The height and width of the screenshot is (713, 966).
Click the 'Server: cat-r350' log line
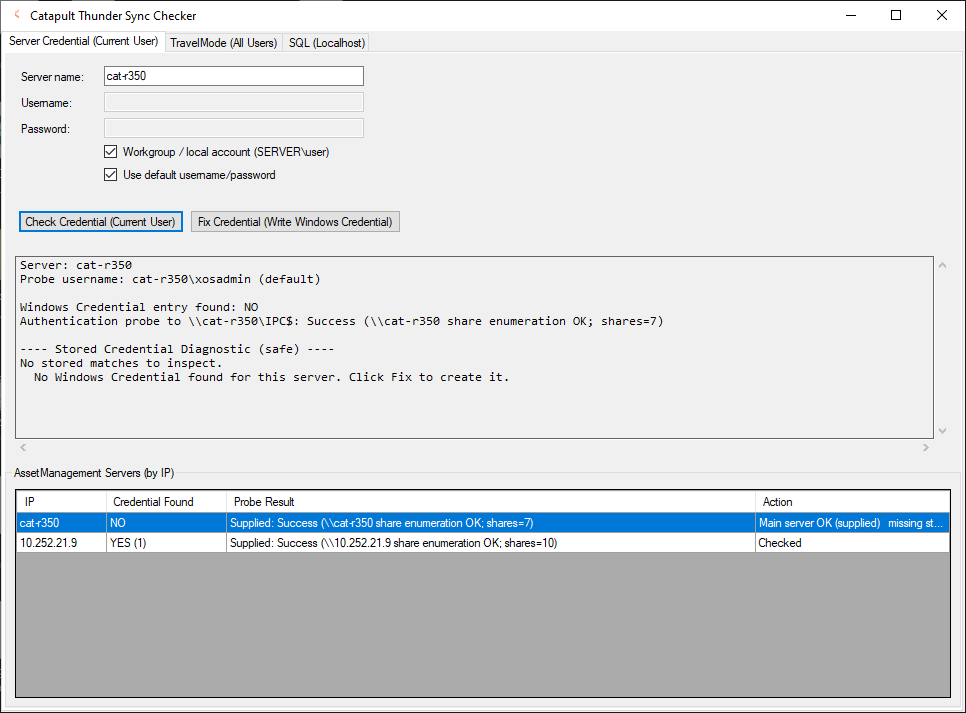[76, 265]
